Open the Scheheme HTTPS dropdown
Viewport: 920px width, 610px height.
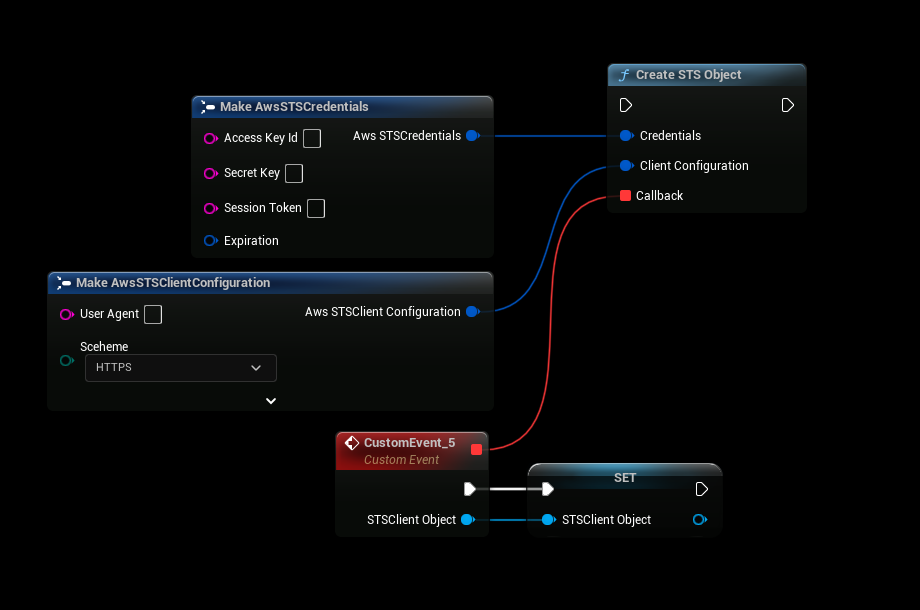pyautogui.click(x=180, y=368)
